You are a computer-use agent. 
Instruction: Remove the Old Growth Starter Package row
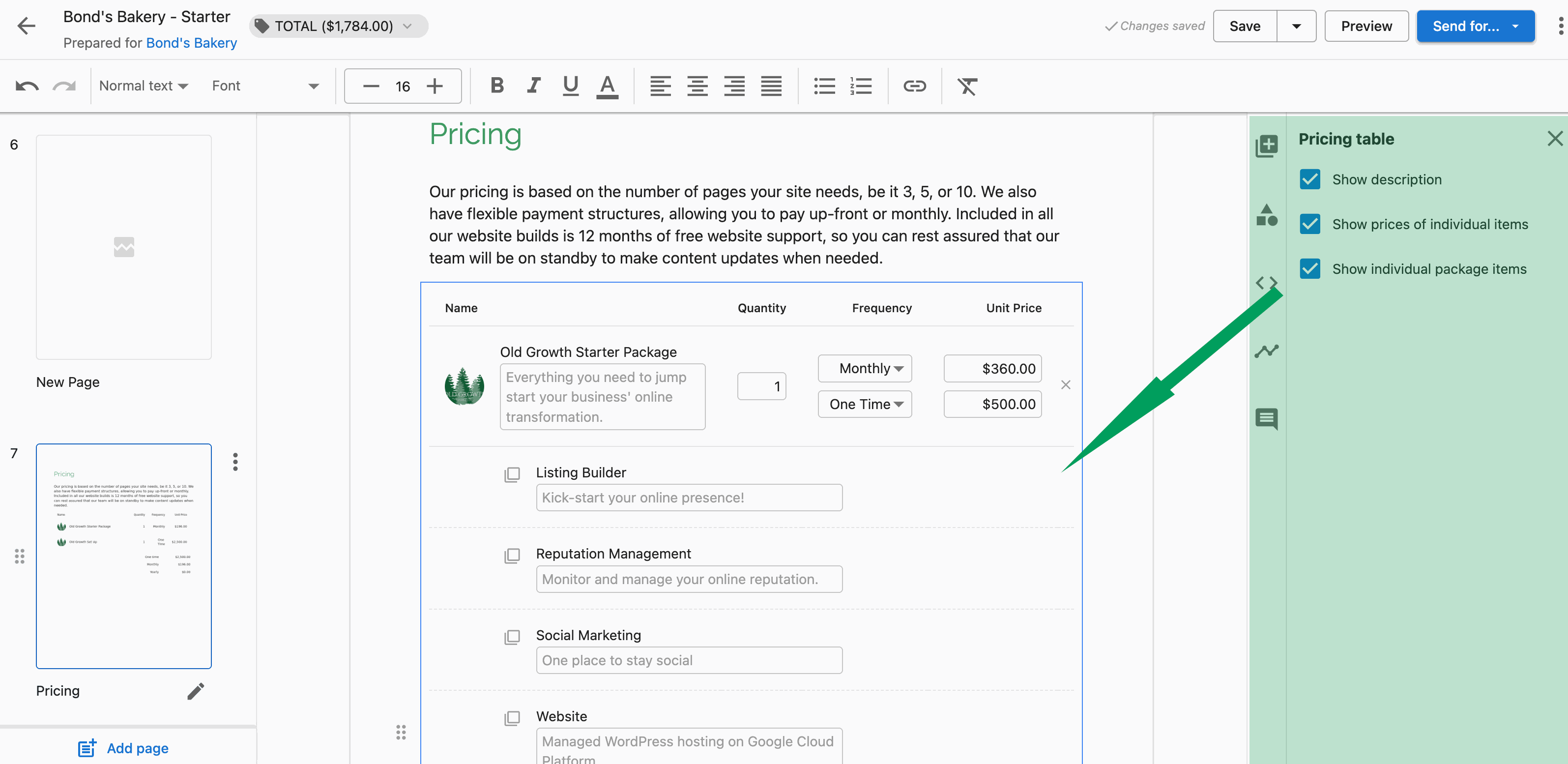click(1065, 385)
